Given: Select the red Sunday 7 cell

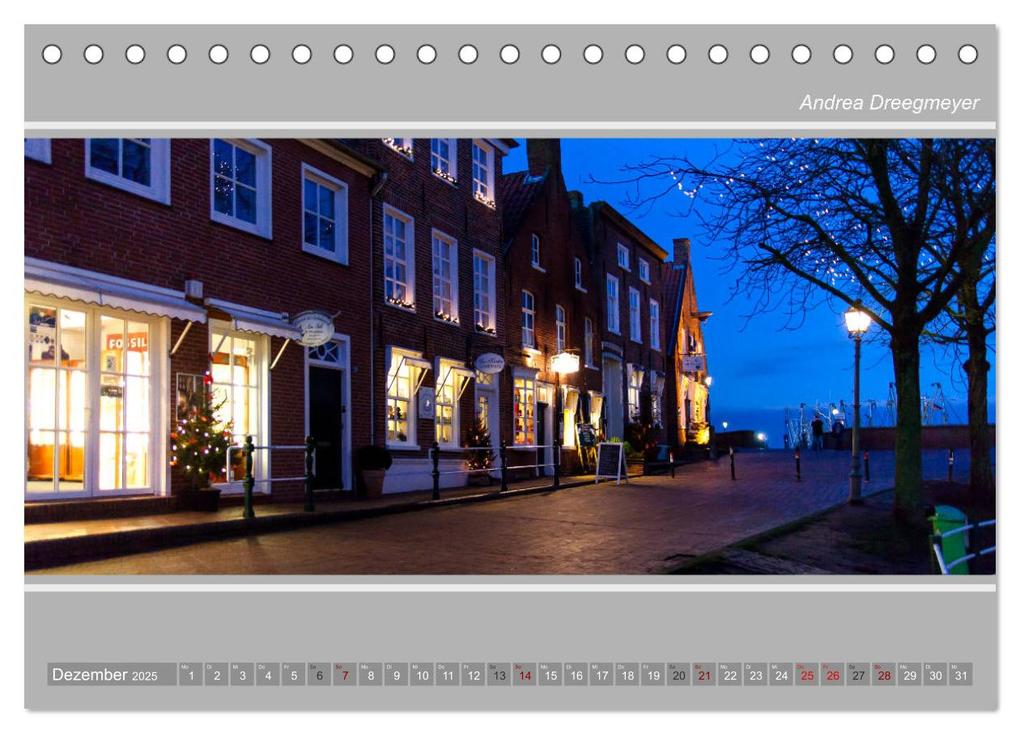Looking at the screenshot, I should pos(345,674).
